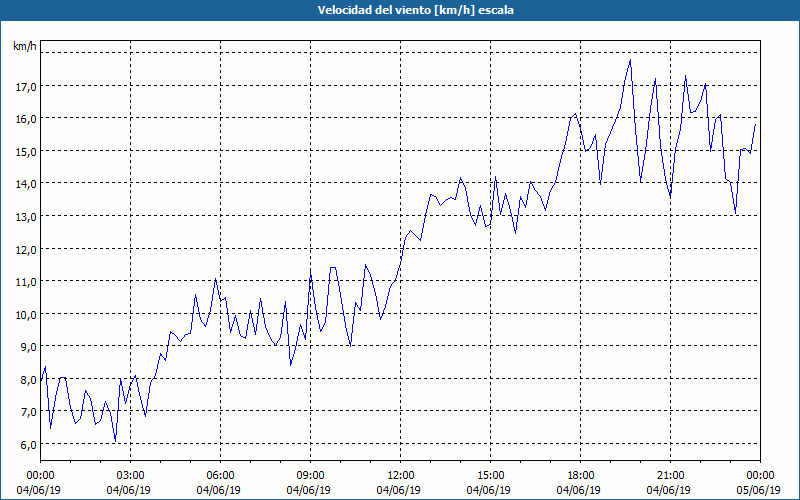Click the lowest dip of the blue wind line
The image size is (800, 500).
point(115,441)
